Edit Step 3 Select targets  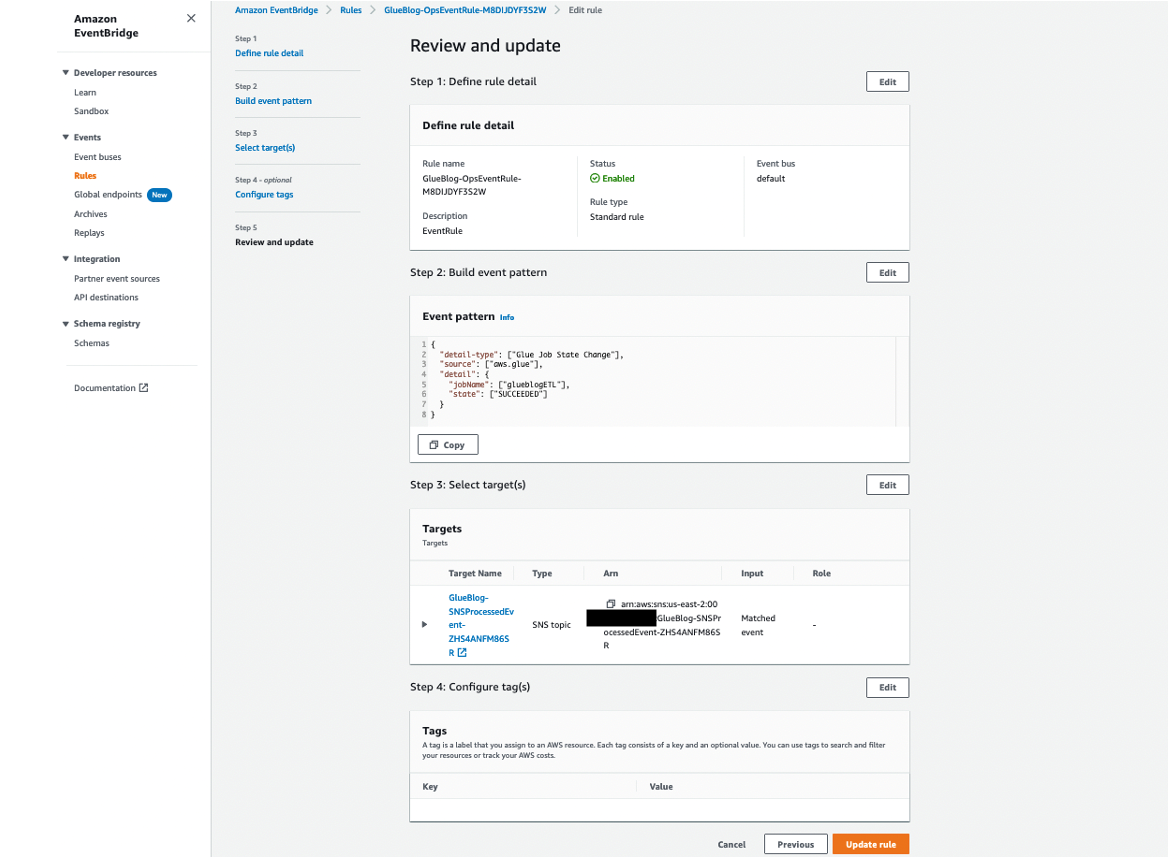click(887, 485)
